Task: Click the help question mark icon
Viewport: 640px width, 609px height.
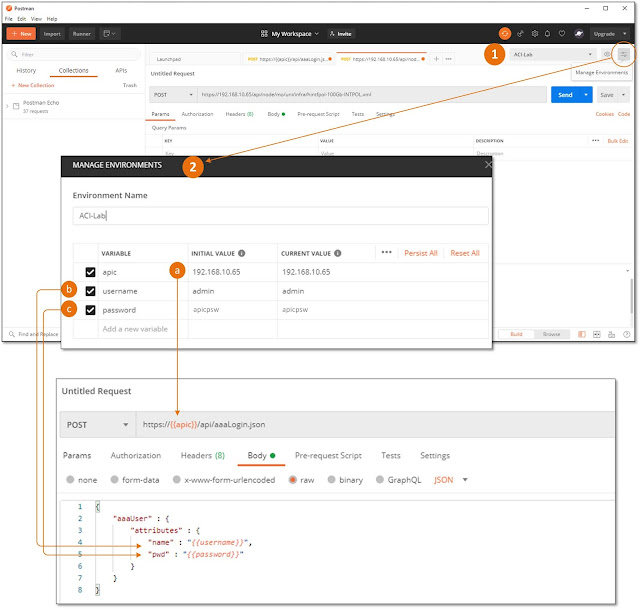Action: point(626,334)
